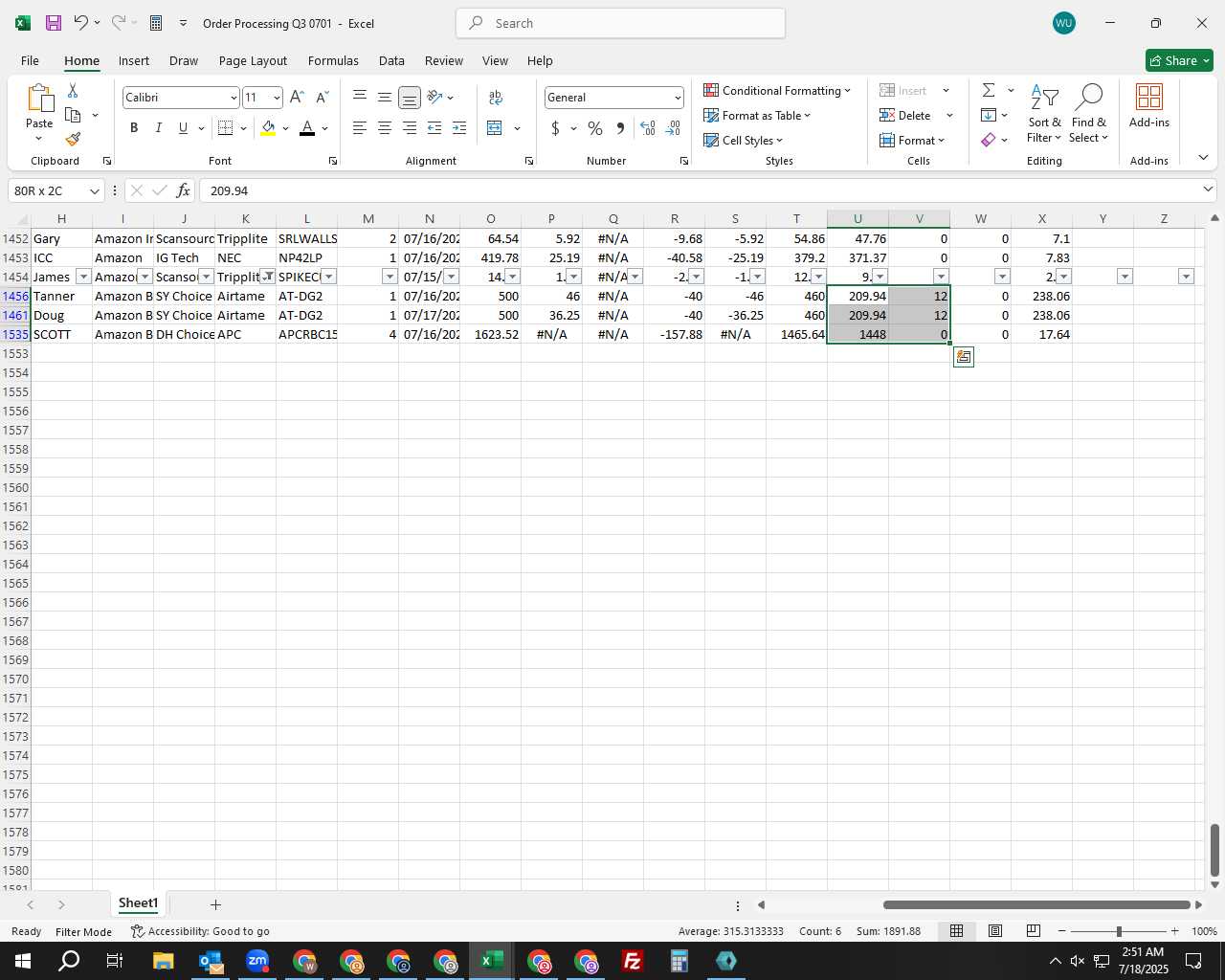The image size is (1225, 980).
Task: Switch to Page Break Preview in status bar
Action: (x=1034, y=931)
